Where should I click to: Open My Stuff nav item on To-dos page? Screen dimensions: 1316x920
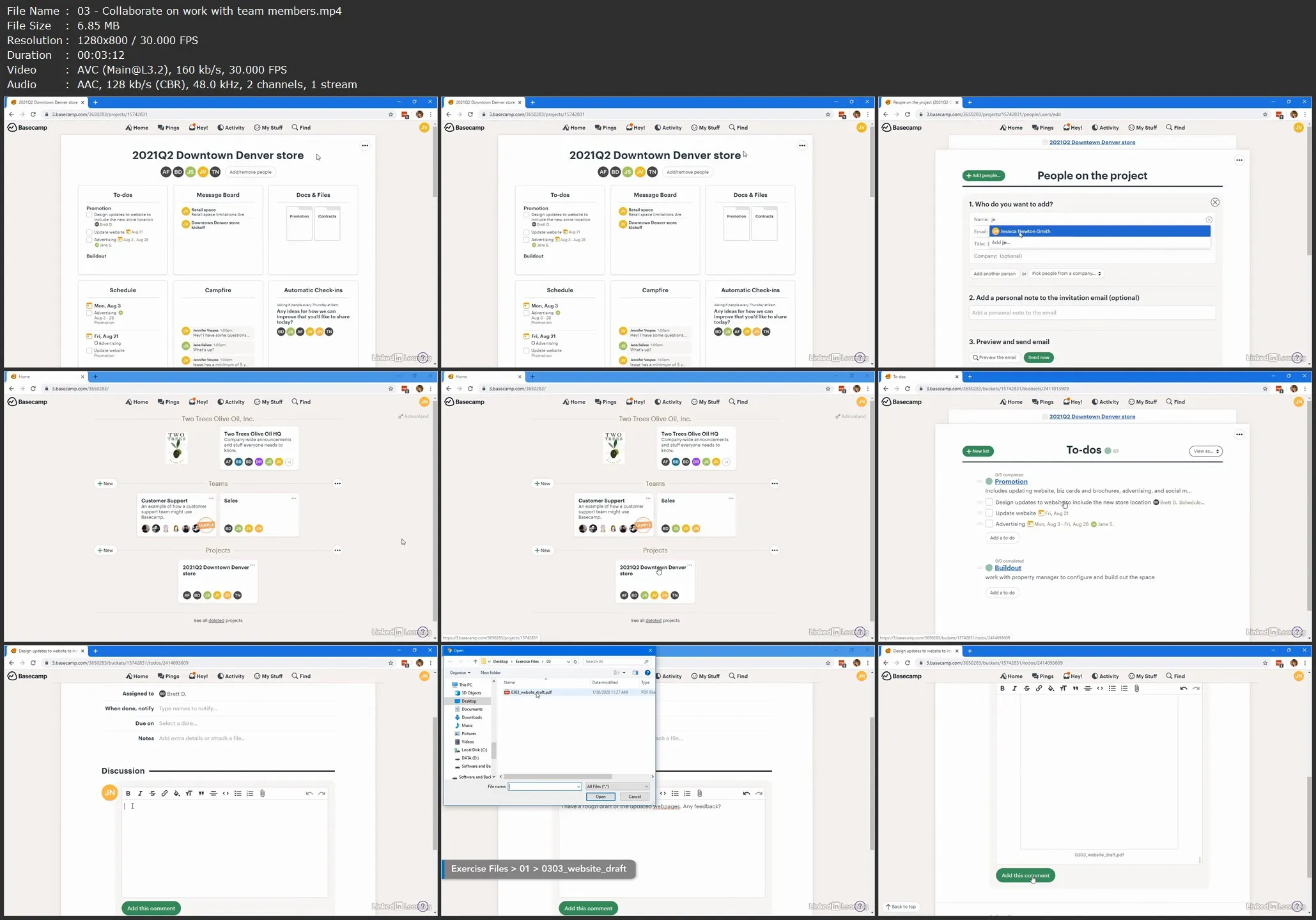click(x=1143, y=402)
